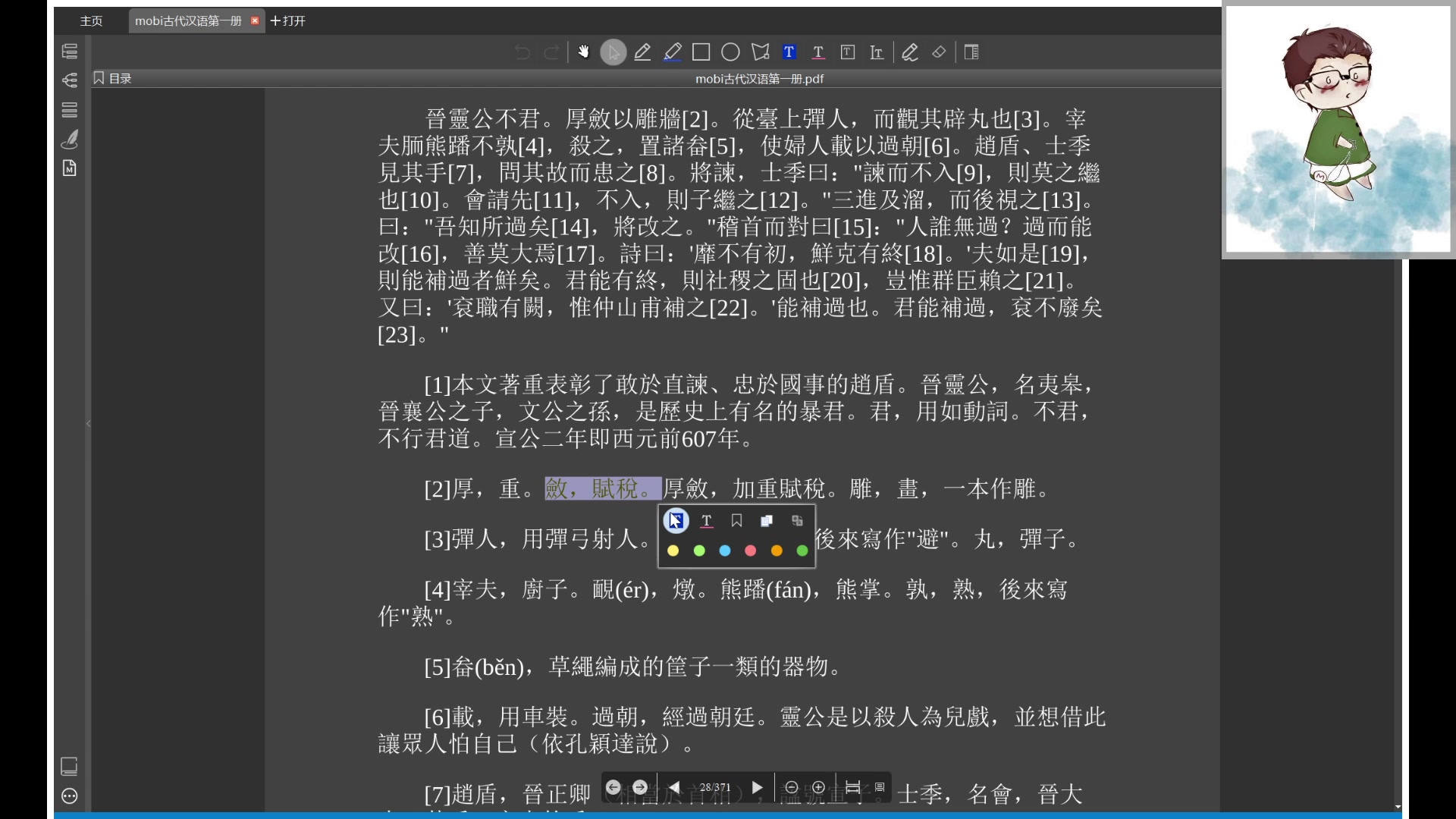The width and height of the screenshot is (1456, 819).
Task: Choose the dark green highlight color
Action: point(802,551)
